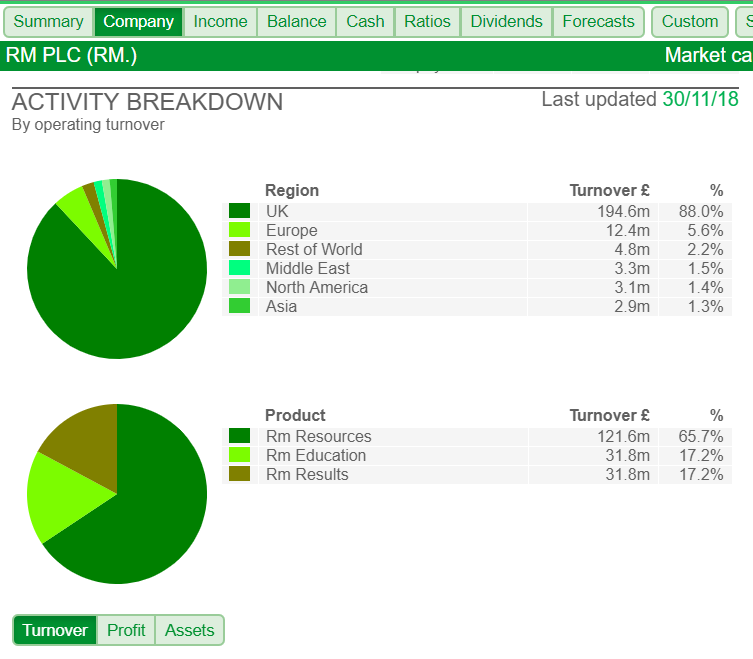Click the 'Rm Education' product label
753x659 pixels.
click(x=316, y=455)
